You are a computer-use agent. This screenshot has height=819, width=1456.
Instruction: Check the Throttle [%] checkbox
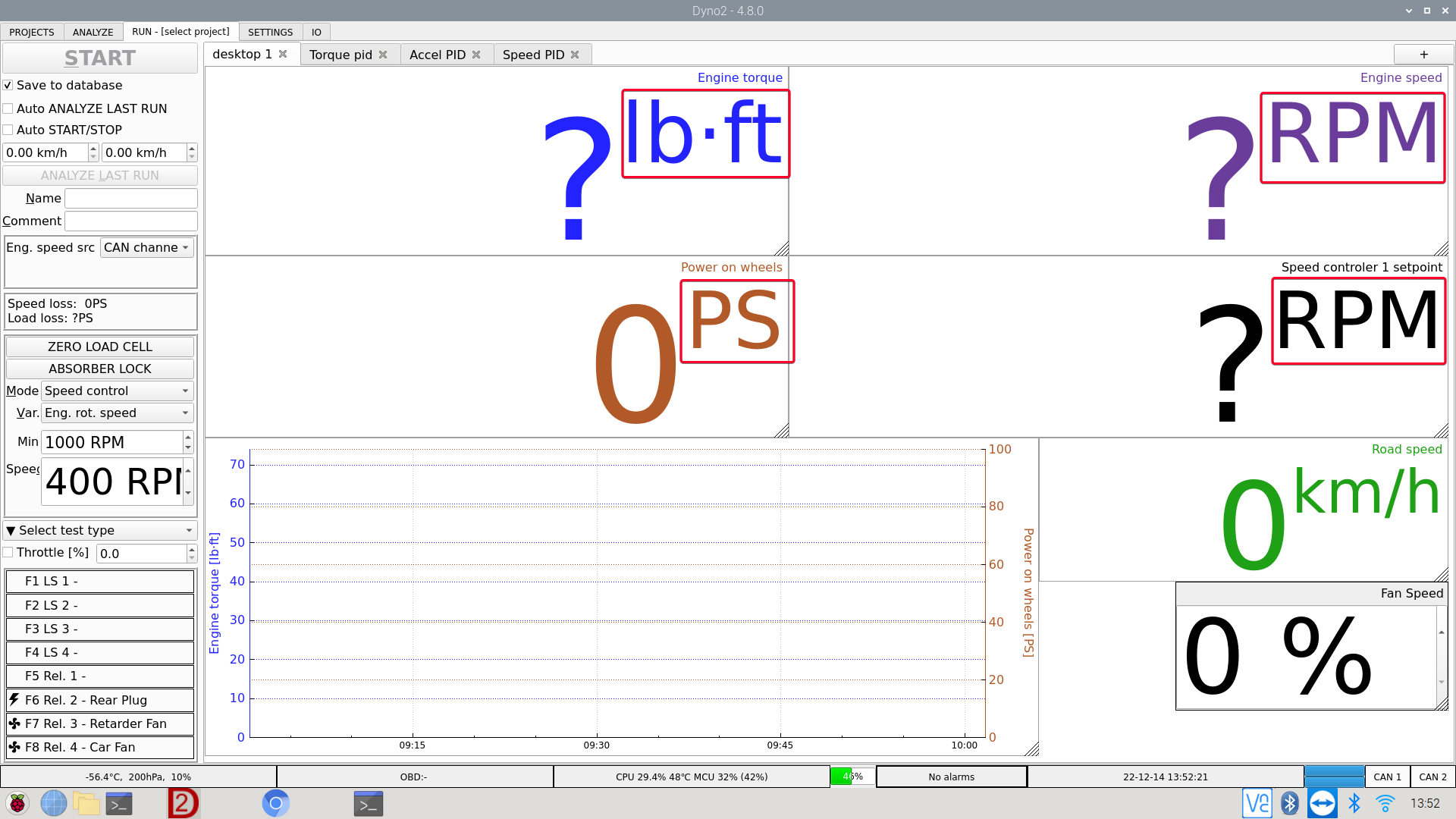(x=8, y=552)
